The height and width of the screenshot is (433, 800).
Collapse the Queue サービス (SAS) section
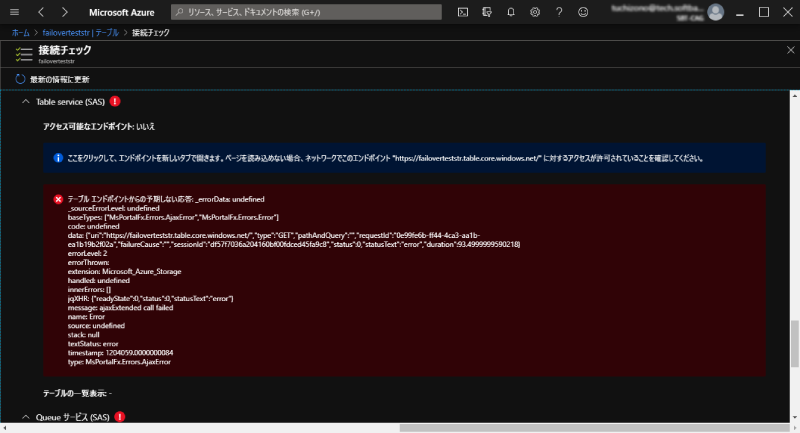pos(26,417)
